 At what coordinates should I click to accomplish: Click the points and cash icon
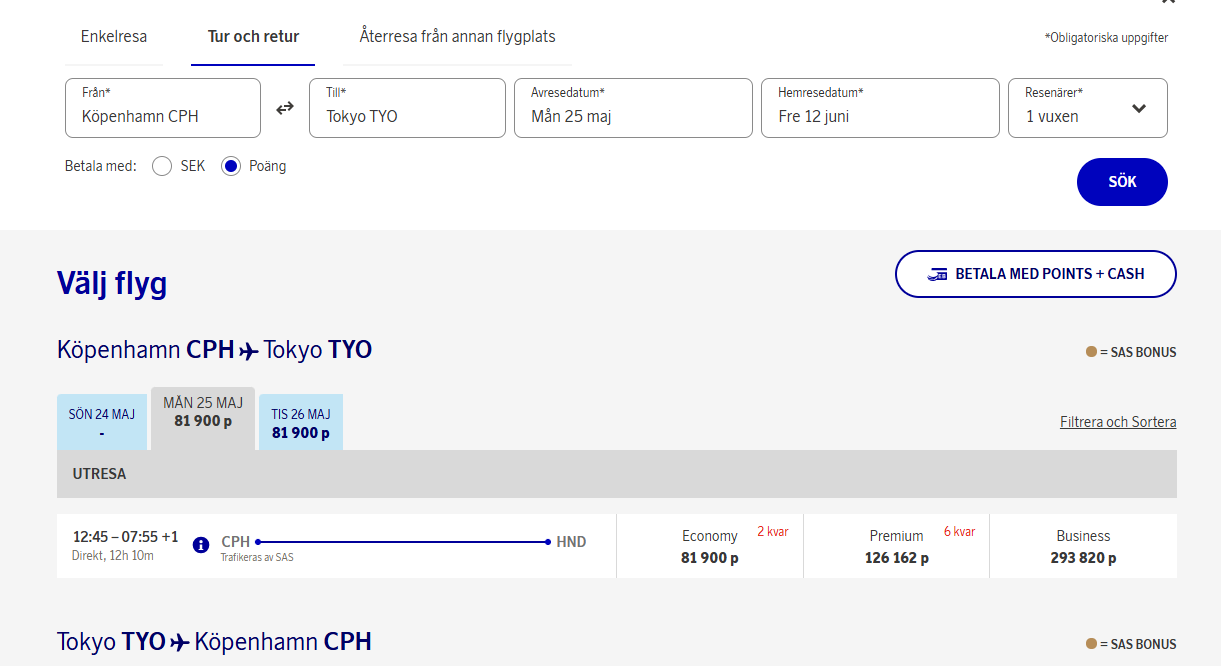click(937, 274)
